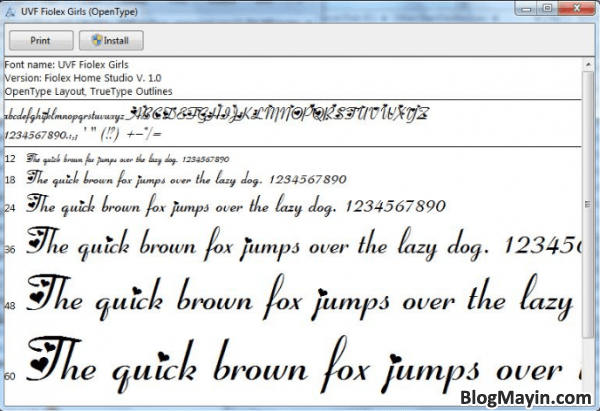Click the 24-point pangram sample
This screenshot has width=600, height=411.
236,207
